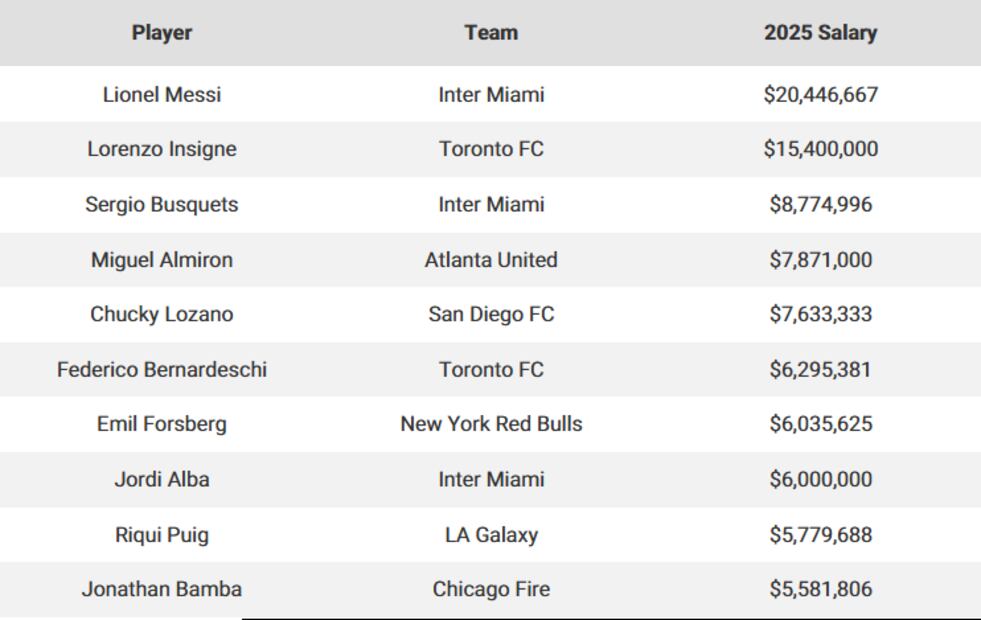Screen dimensions: 981x620
Task: Select the $20,446,667 salary value
Action: (820, 95)
